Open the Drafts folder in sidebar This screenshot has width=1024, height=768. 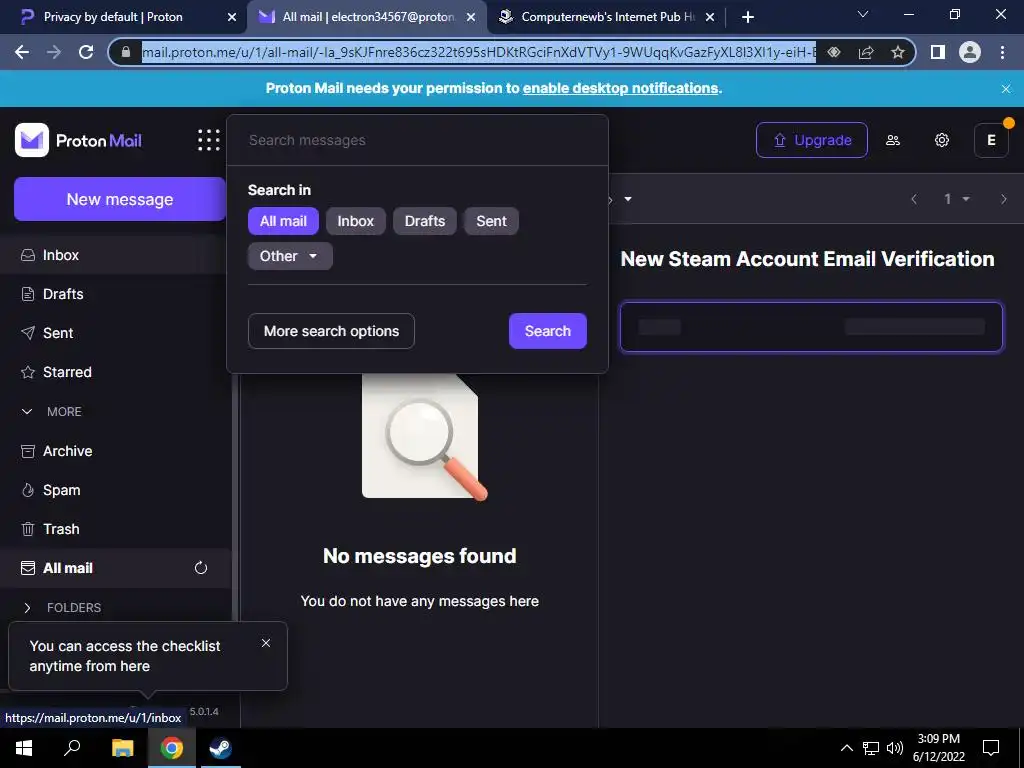pos(114,294)
